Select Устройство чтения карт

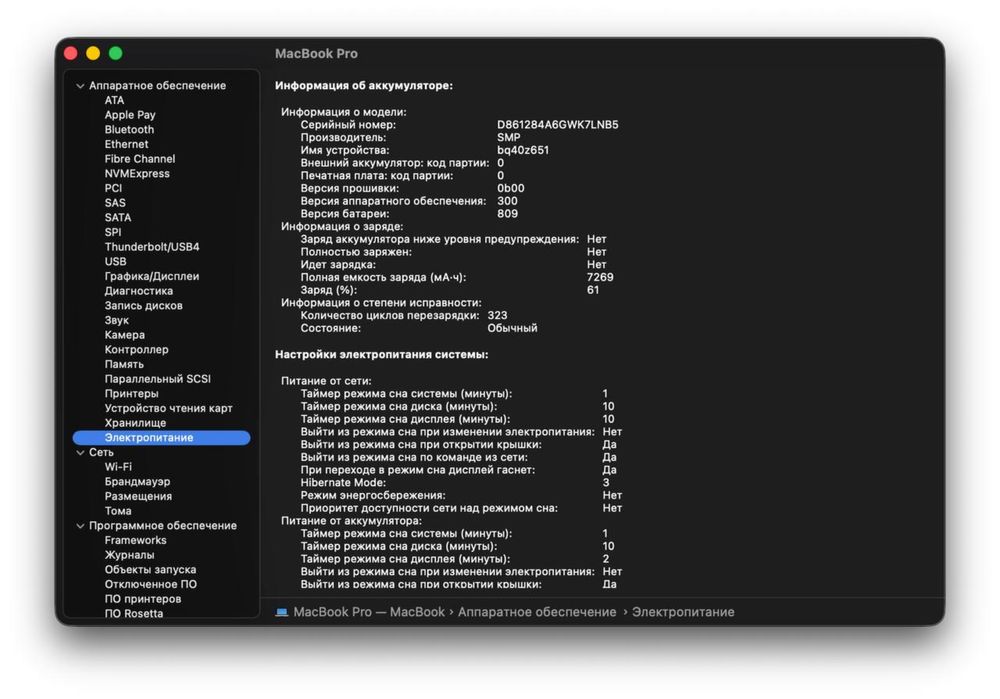168,408
